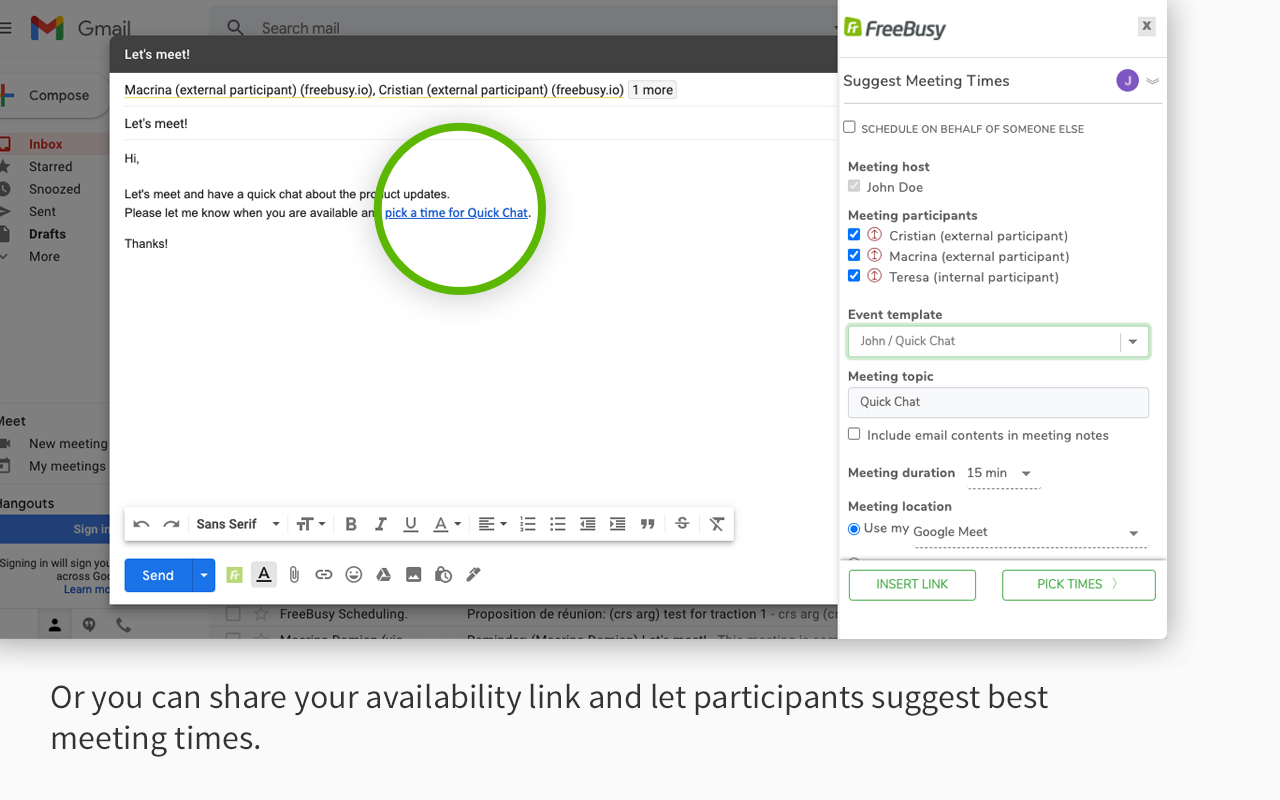Toggle italic formatting in the email
The width and height of the screenshot is (1280, 800).
380,524
